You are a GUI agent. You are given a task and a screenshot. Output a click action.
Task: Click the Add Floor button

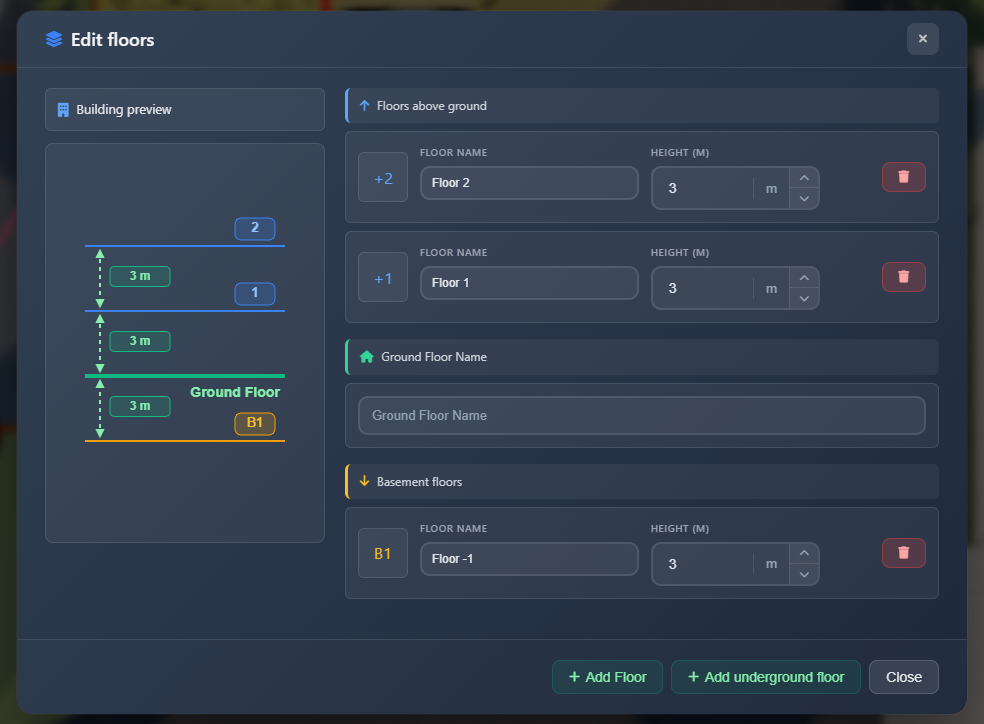(607, 677)
